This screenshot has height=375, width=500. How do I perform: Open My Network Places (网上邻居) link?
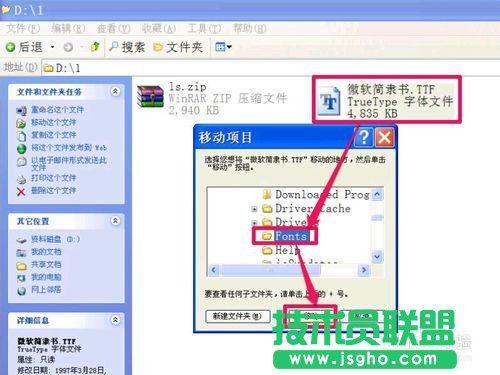point(46,289)
